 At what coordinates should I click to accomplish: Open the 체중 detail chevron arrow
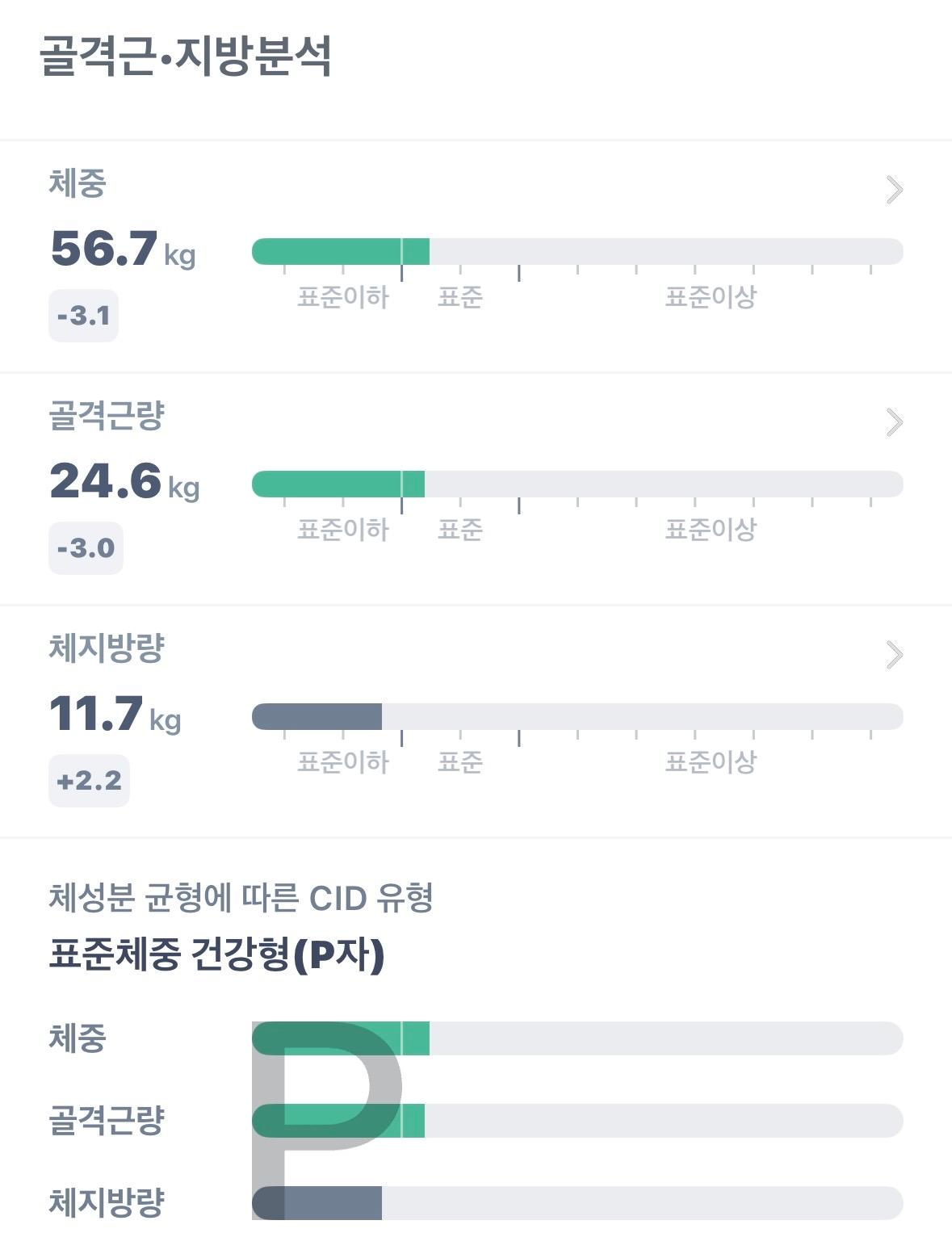tap(894, 191)
